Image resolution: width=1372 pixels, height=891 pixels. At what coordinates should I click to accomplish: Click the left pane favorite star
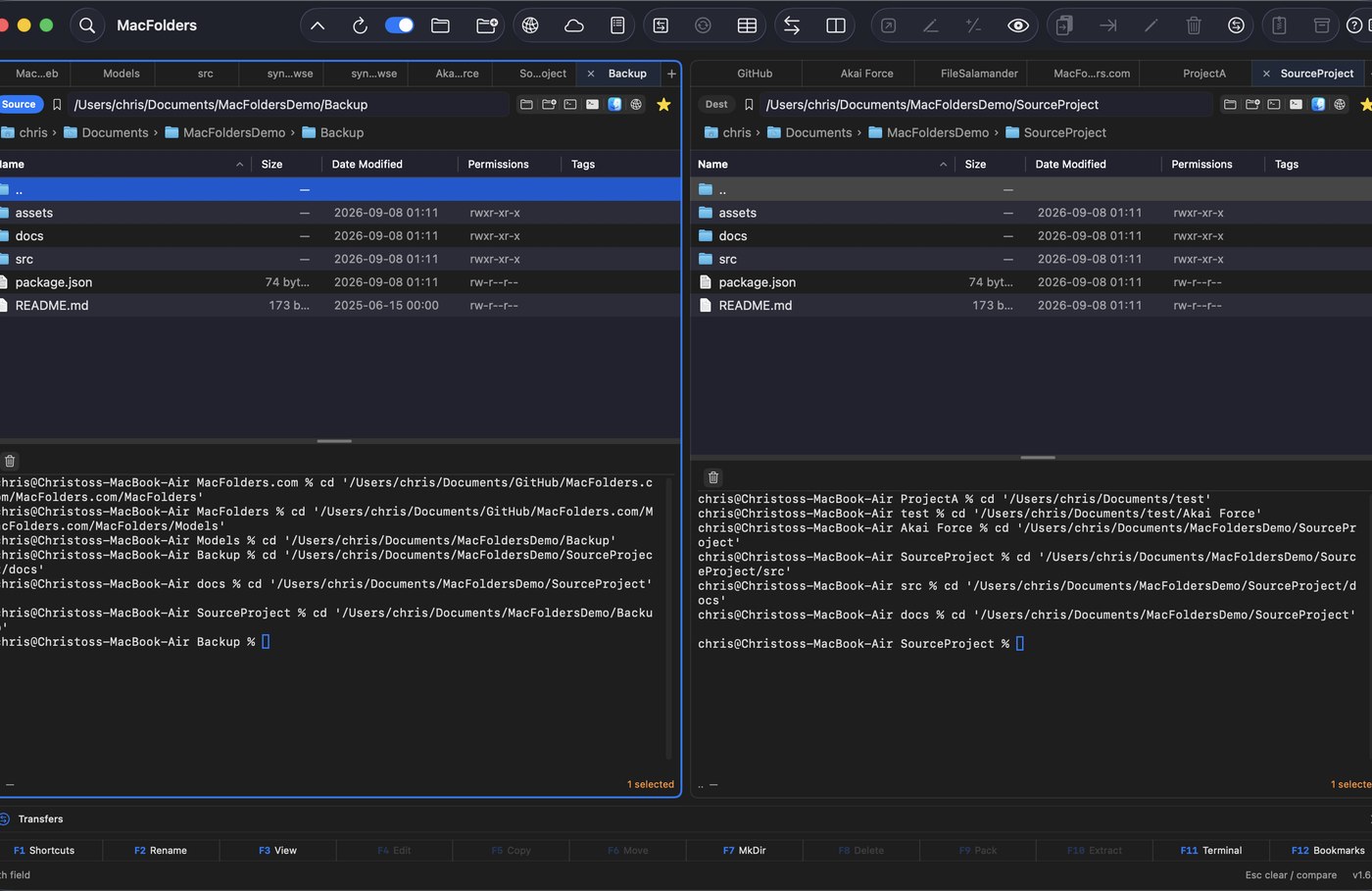(x=663, y=104)
